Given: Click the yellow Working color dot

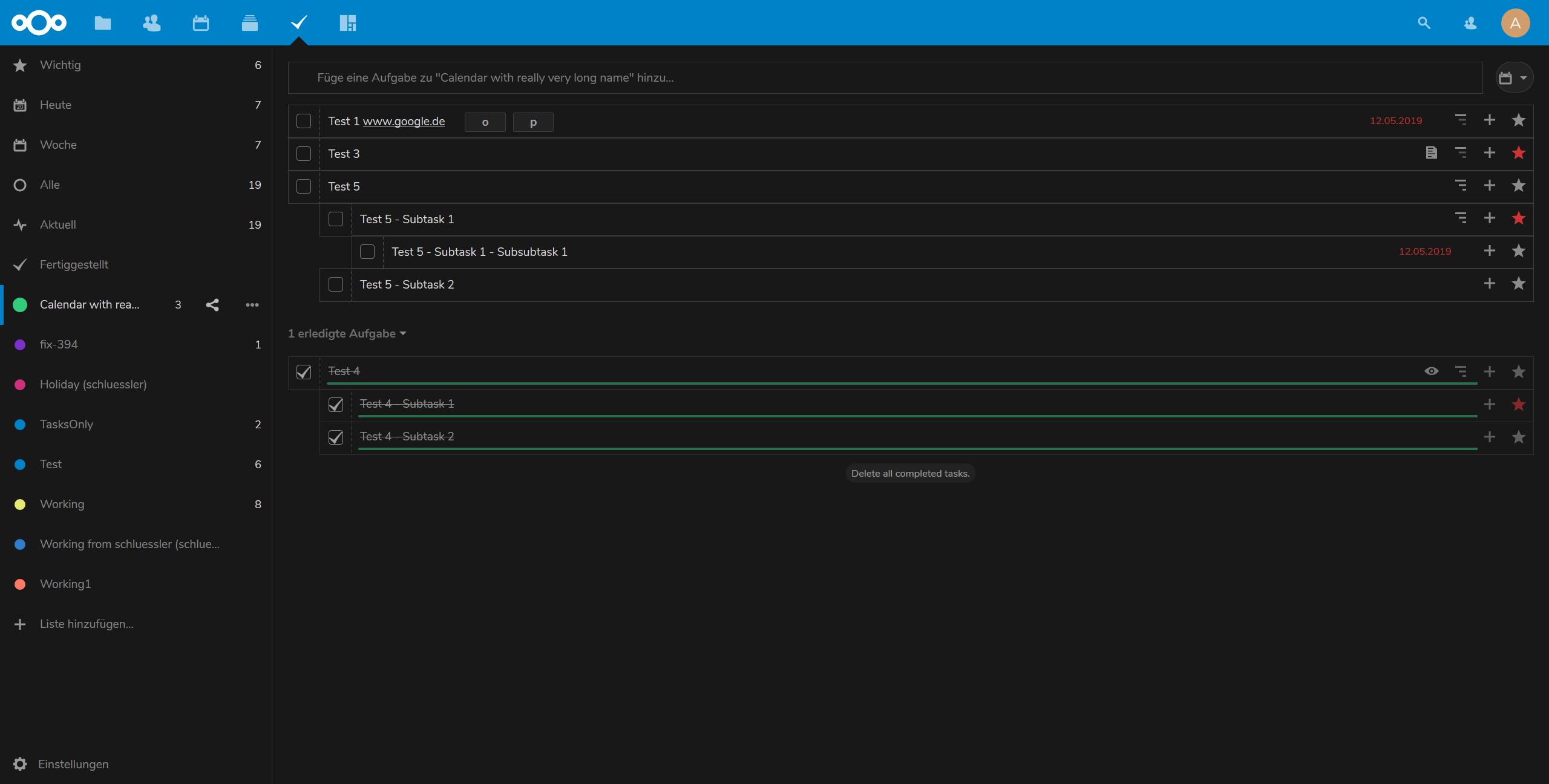Looking at the screenshot, I should (x=20, y=505).
